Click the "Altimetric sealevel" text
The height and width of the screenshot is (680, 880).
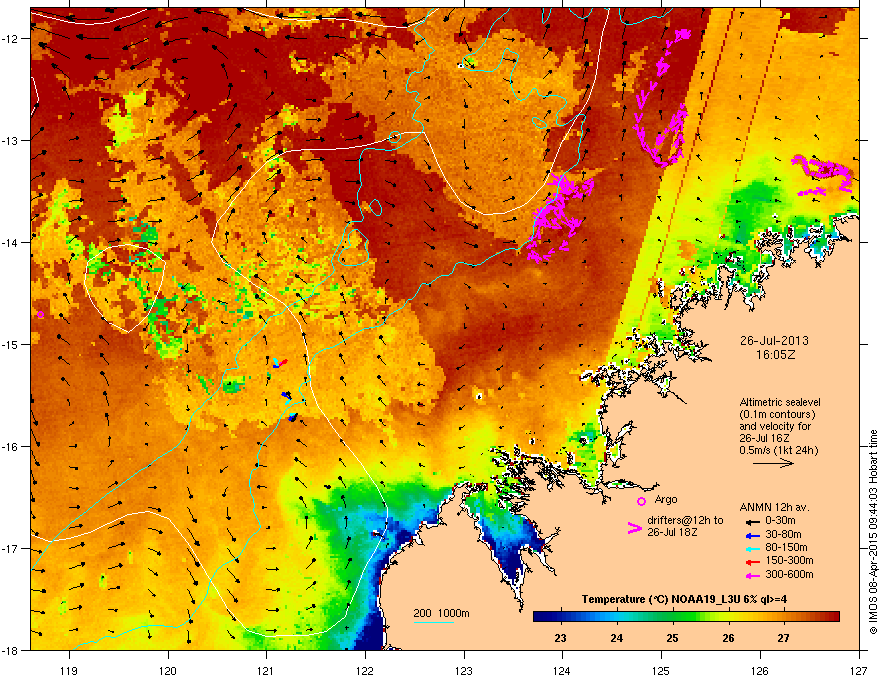point(780,402)
